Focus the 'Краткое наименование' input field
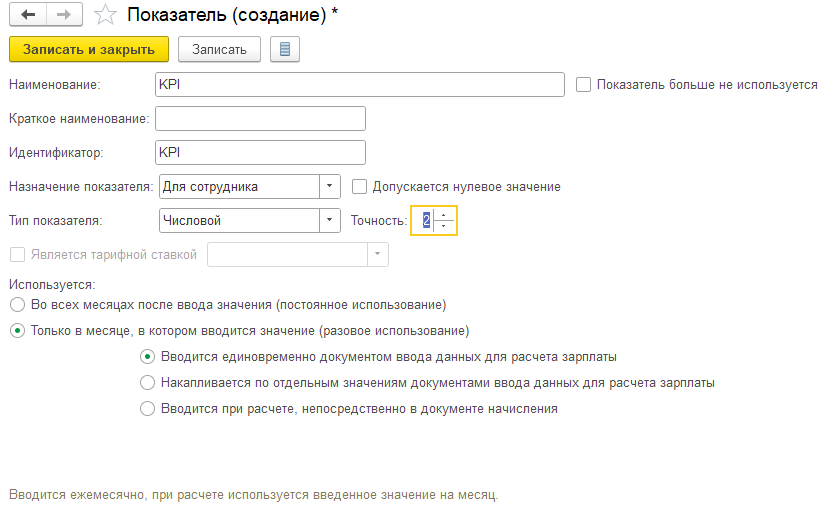Image resolution: width=824 pixels, height=514 pixels. 260,119
